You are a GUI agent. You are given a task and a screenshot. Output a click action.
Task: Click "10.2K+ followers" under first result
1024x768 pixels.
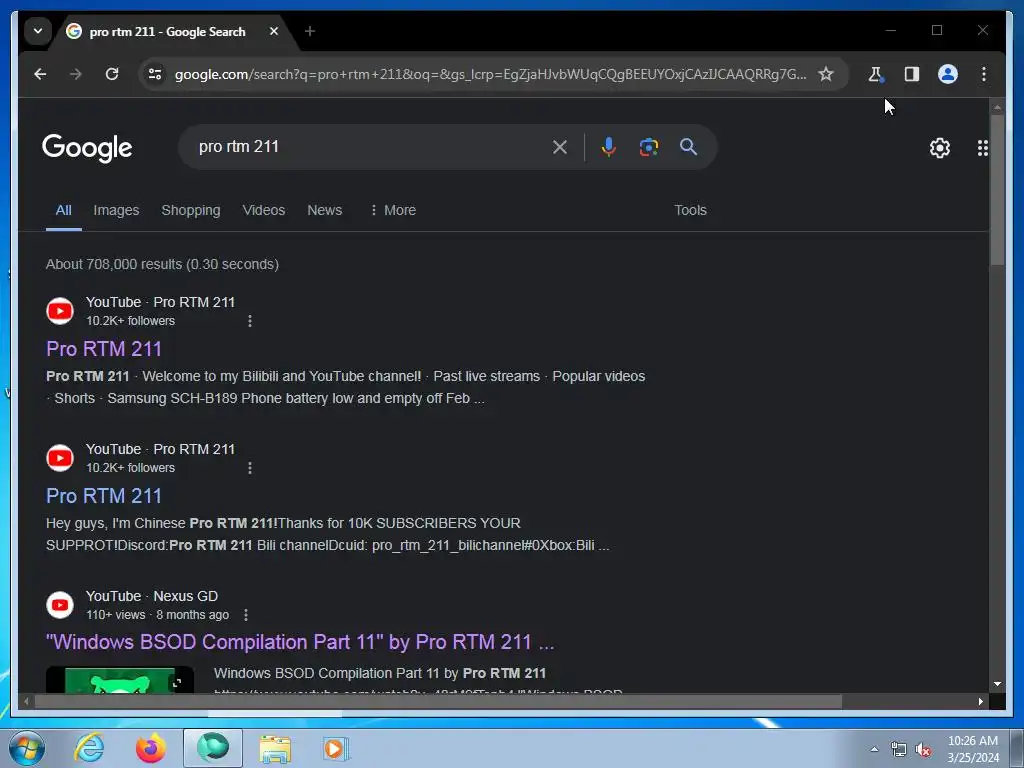pos(131,321)
